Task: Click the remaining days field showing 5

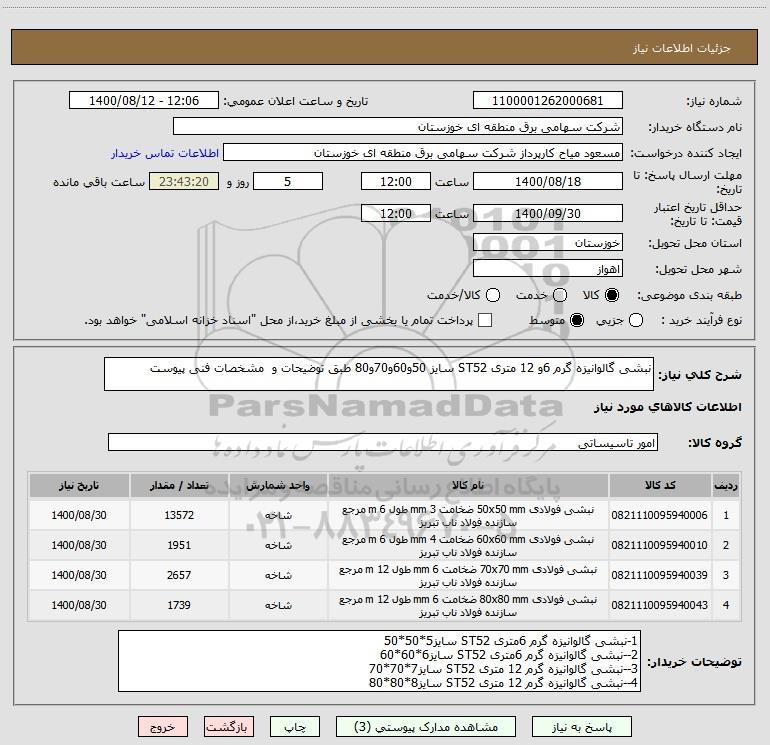Action: [x=288, y=181]
